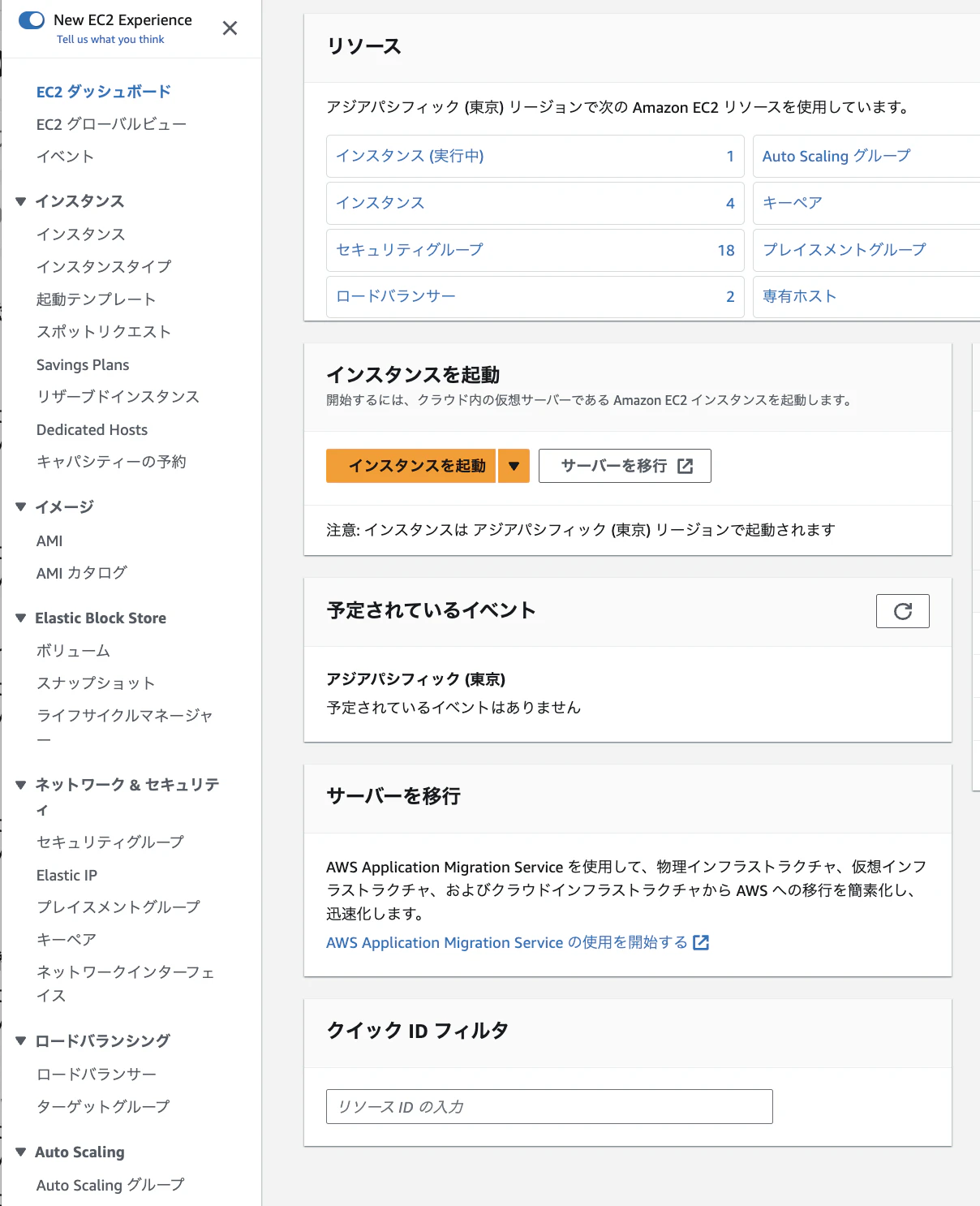Open キーペア in sidebar
The width and height of the screenshot is (980, 1206).
tap(67, 940)
